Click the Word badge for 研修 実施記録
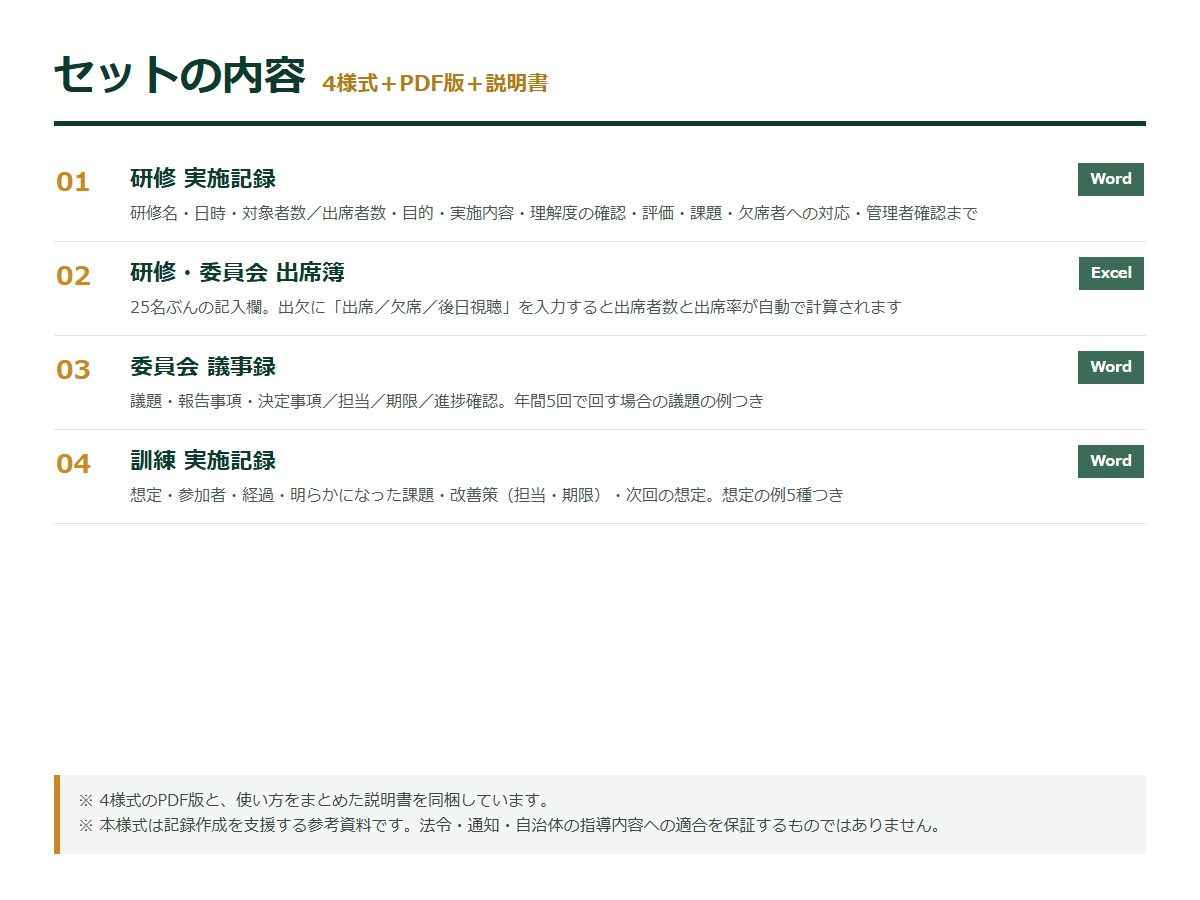This screenshot has width=1200, height=900. tap(1110, 179)
